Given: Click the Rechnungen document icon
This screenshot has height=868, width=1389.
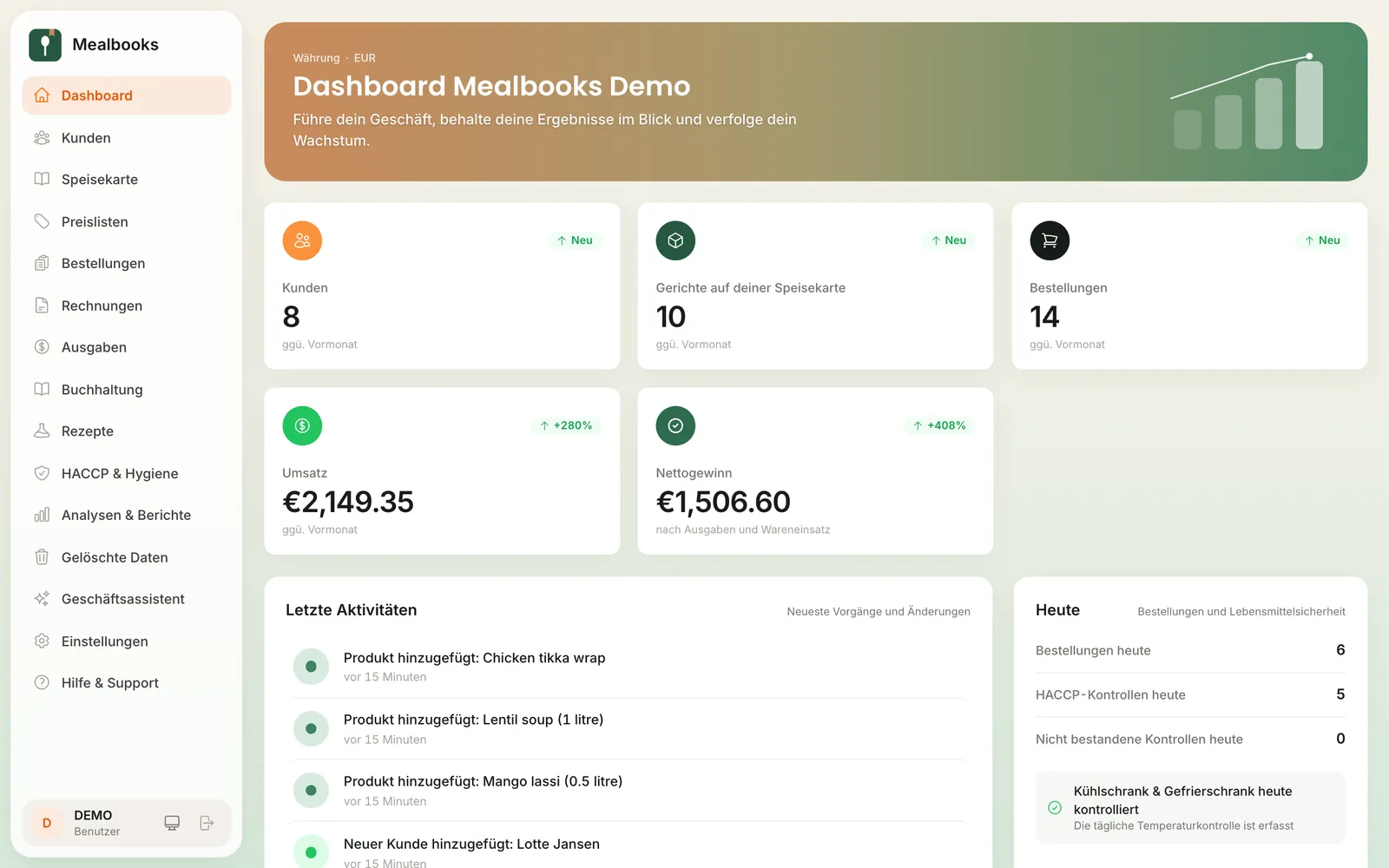Looking at the screenshot, I should (42, 306).
